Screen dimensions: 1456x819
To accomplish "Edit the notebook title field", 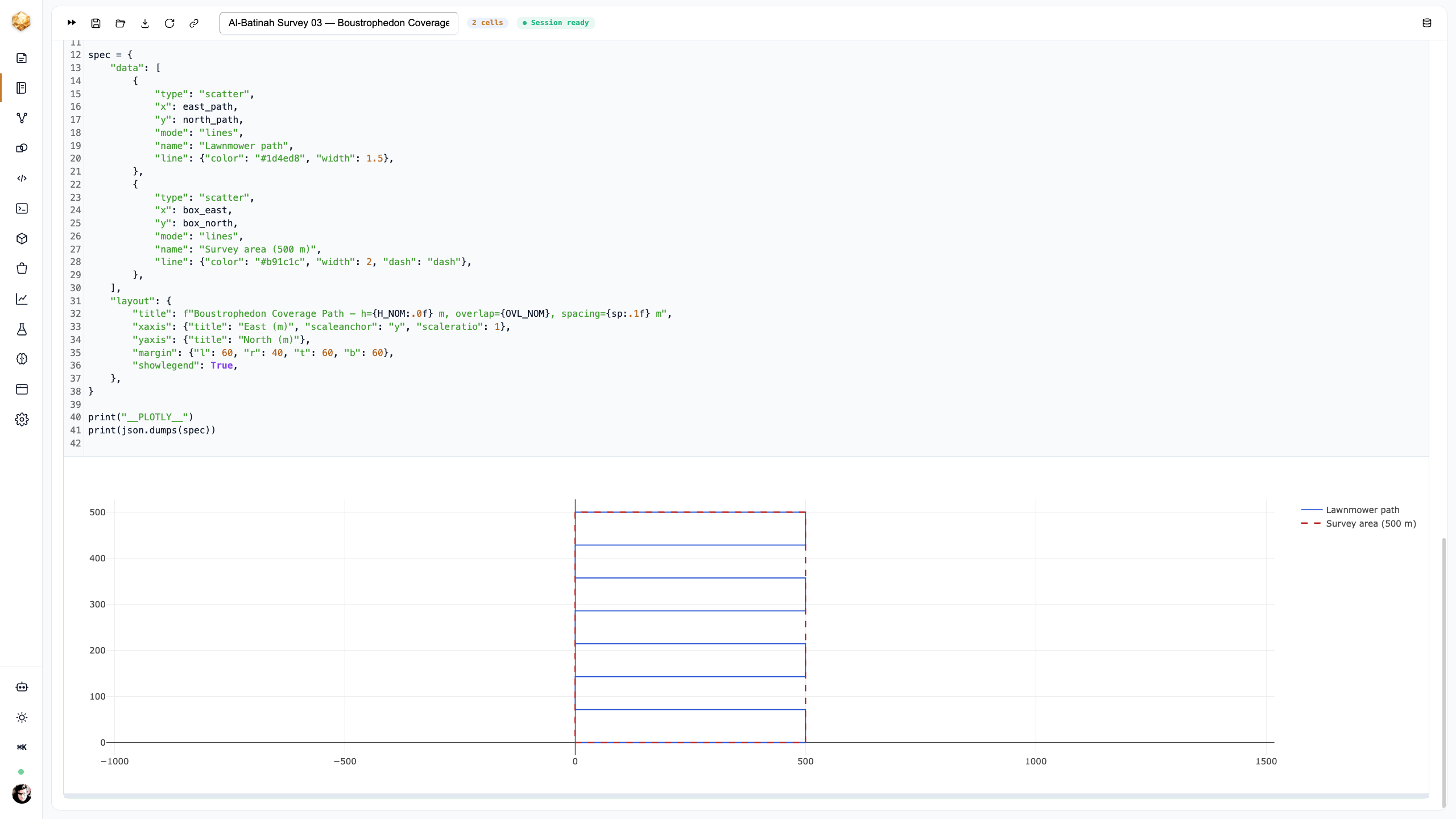I will coord(338,23).
